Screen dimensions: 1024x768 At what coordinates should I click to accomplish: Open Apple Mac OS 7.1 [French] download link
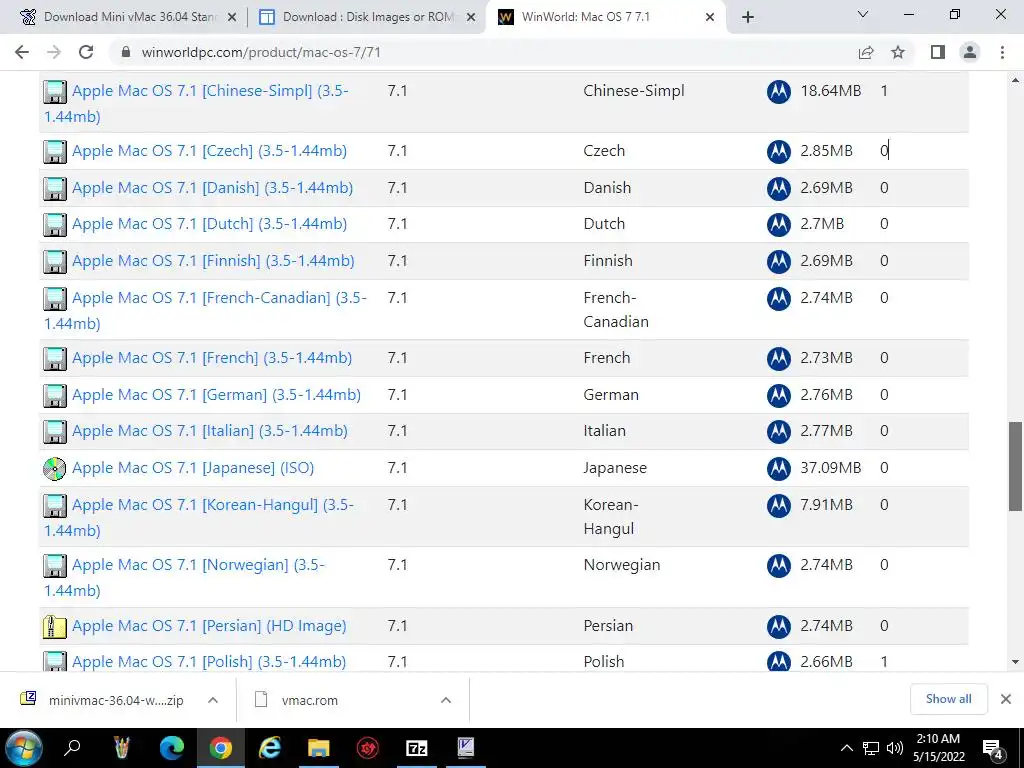(212, 358)
